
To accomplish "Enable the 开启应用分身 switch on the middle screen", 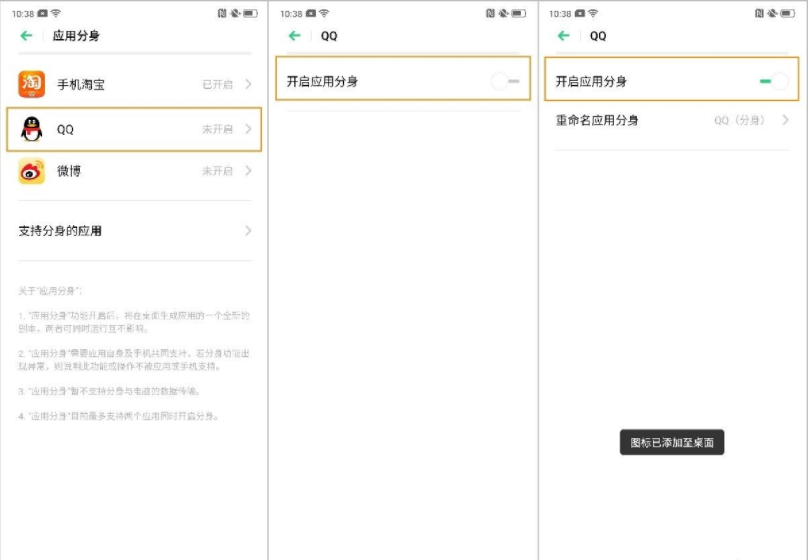I will (505, 81).
